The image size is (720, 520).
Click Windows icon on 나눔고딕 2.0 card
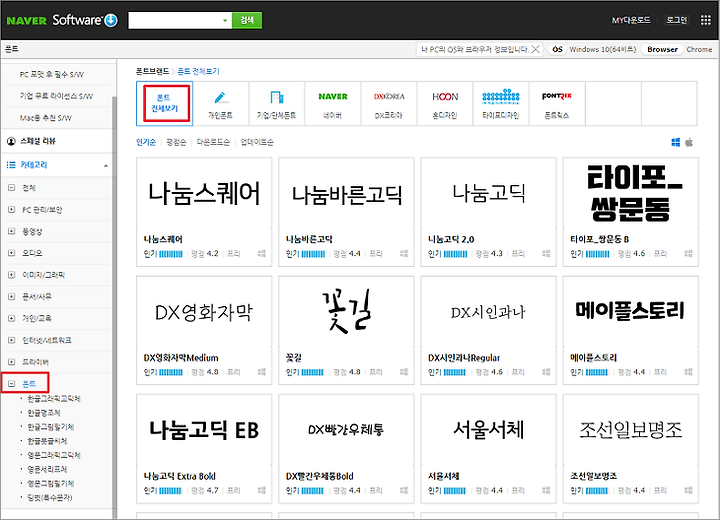(546, 254)
